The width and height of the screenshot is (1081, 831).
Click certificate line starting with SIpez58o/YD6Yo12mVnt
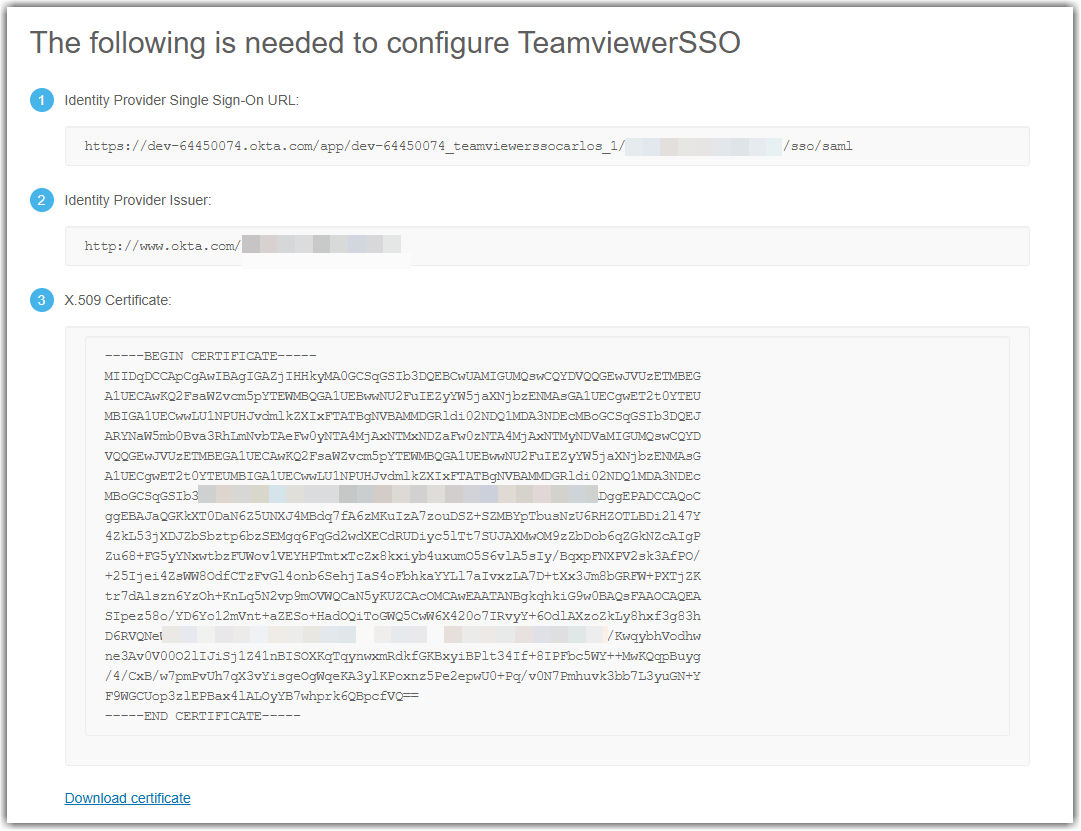pyautogui.click(x=403, y=616)
